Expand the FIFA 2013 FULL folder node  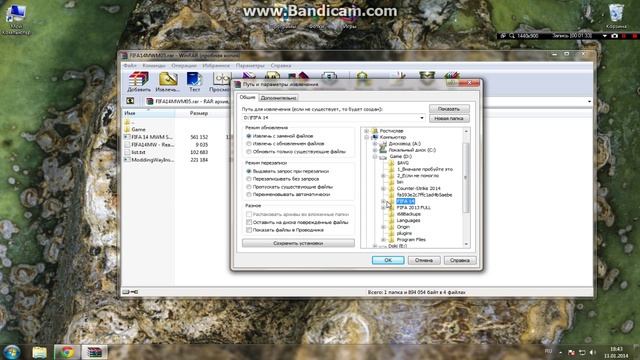(x=383, y=207)
